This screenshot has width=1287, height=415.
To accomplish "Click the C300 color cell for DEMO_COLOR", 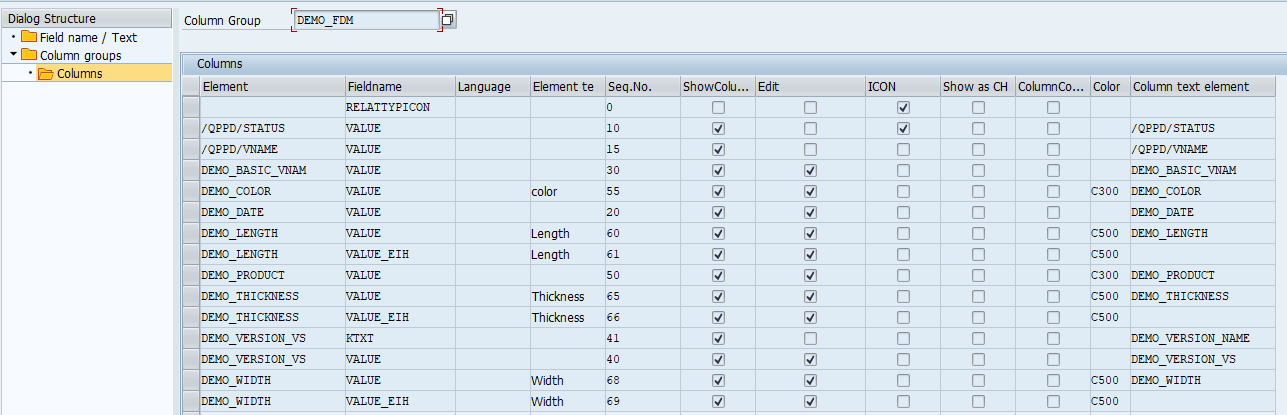I will (x=1108, y=191).
